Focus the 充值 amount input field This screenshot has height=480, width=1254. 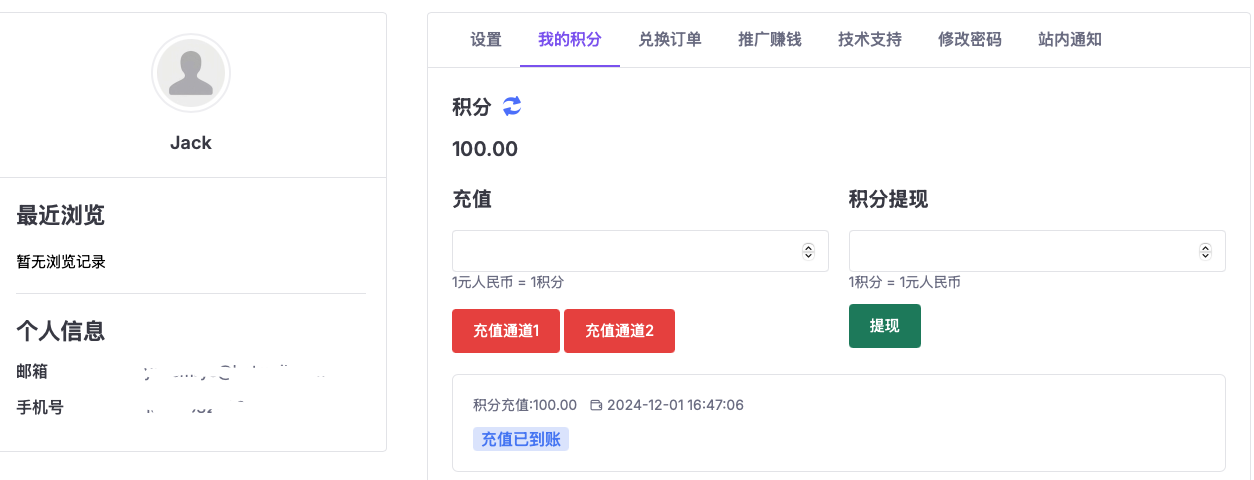(626, 251)
